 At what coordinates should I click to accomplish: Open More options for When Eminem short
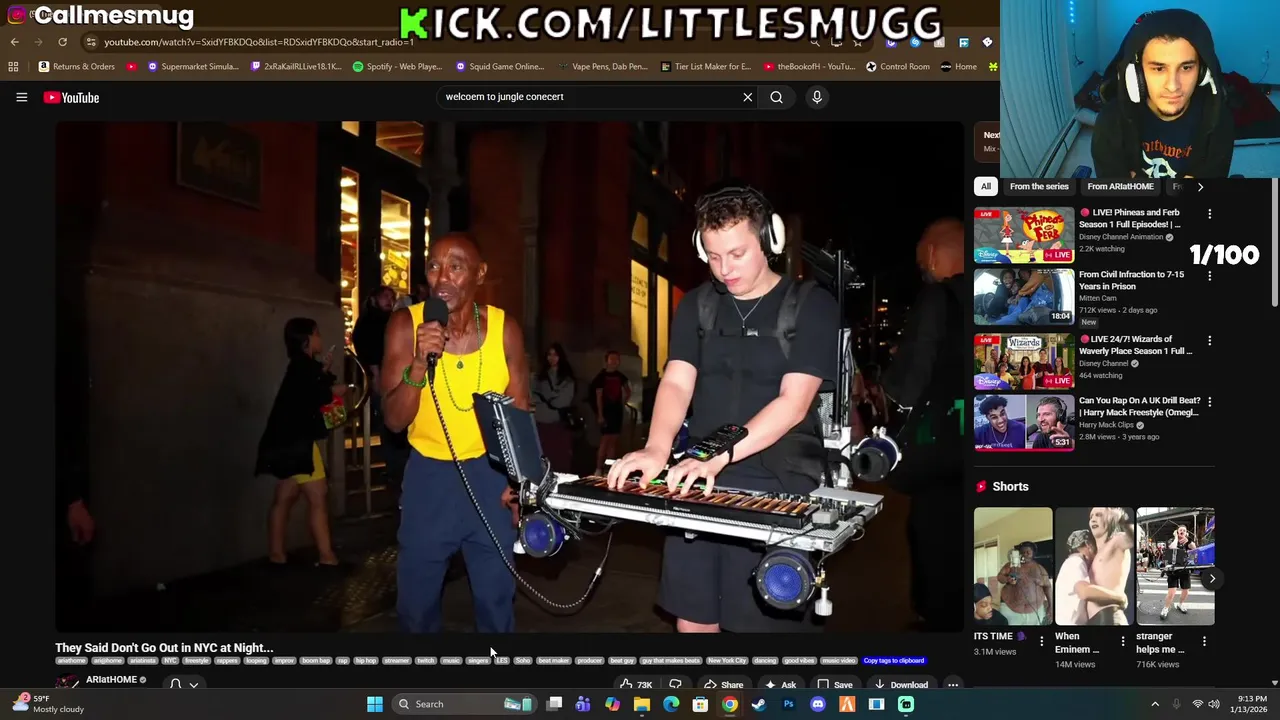1122,641
